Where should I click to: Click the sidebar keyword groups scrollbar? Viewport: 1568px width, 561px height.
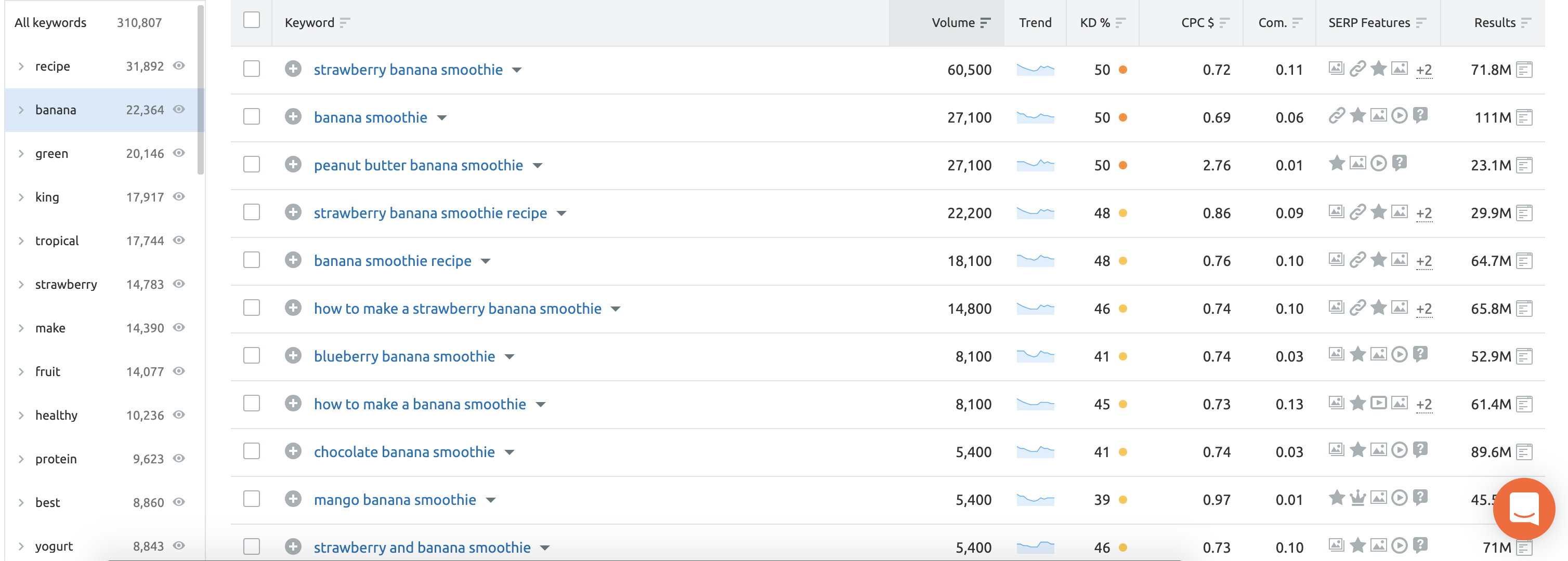(200, 89)
